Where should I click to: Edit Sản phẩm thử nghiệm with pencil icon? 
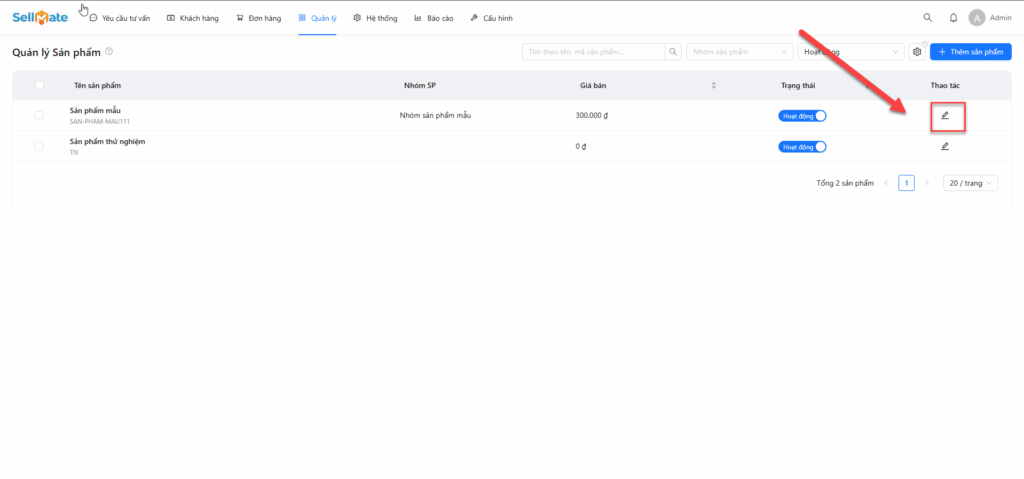945,146
